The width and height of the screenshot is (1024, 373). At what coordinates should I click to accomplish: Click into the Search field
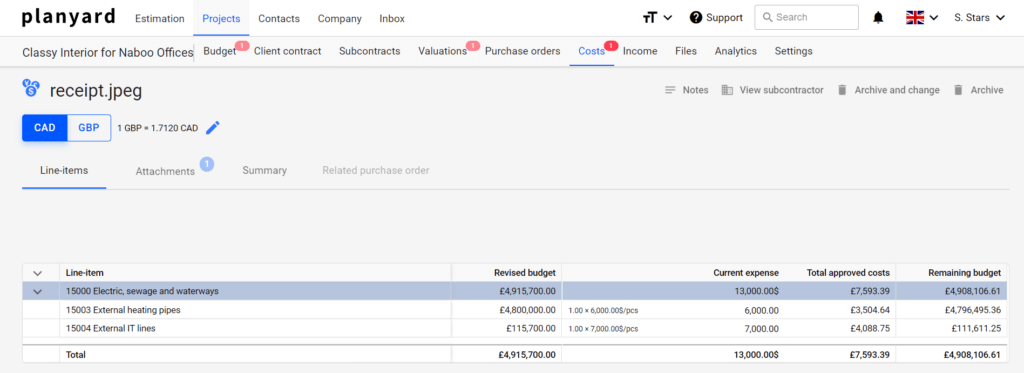pyautogui.click(x=807, y=18)
